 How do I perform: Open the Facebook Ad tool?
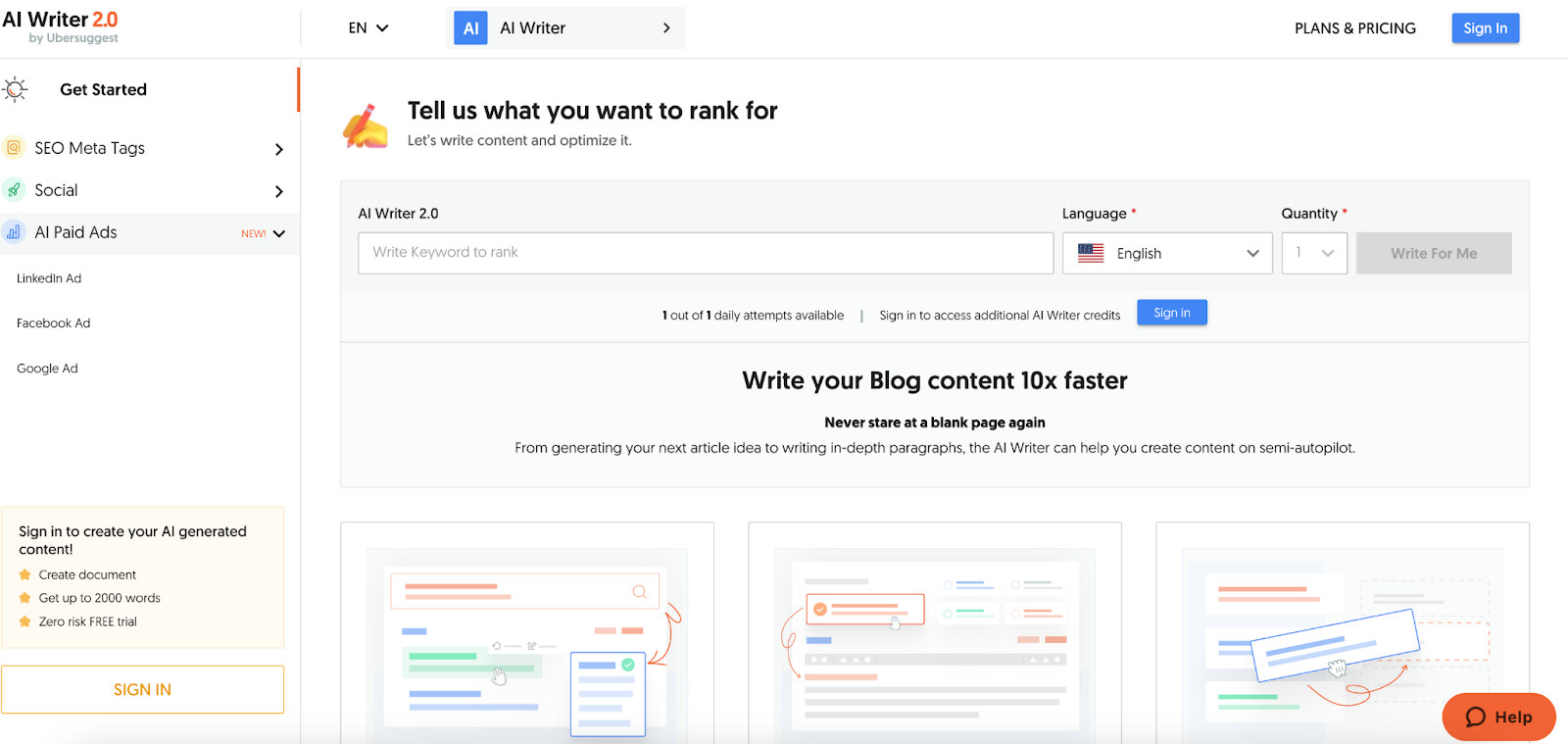54,323
